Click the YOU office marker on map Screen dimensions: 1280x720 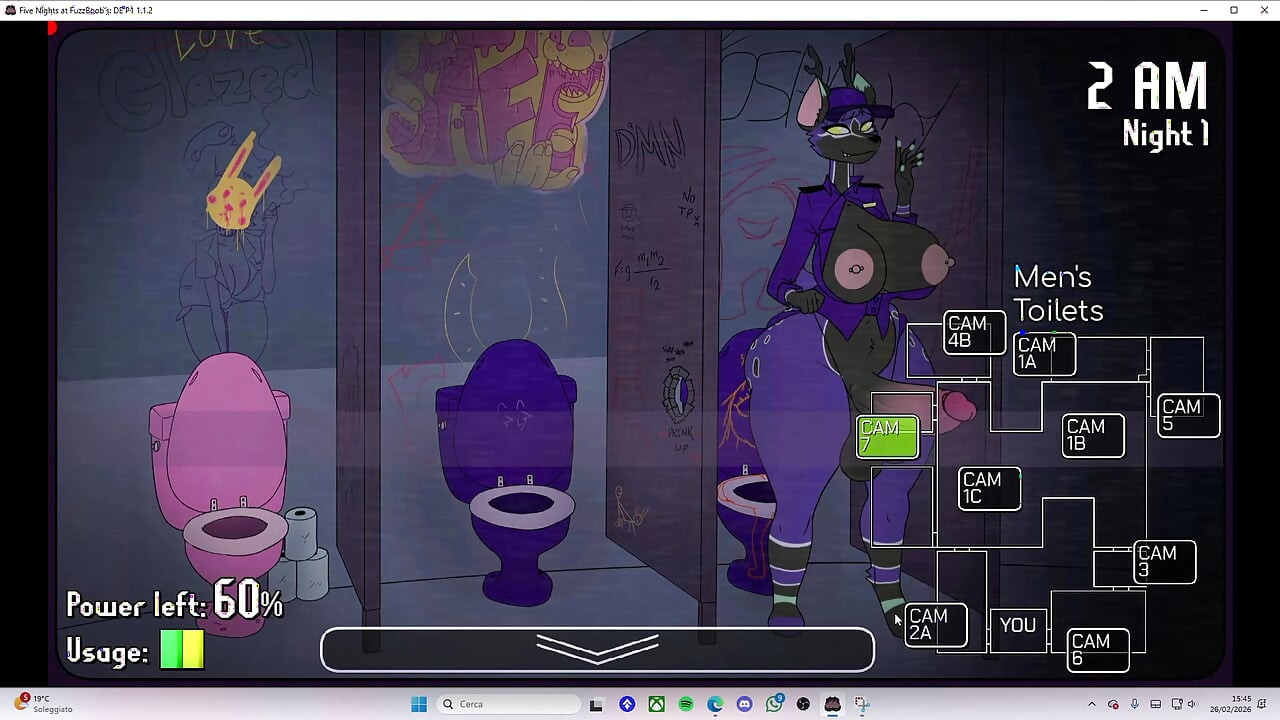[x=1018, y=626]
